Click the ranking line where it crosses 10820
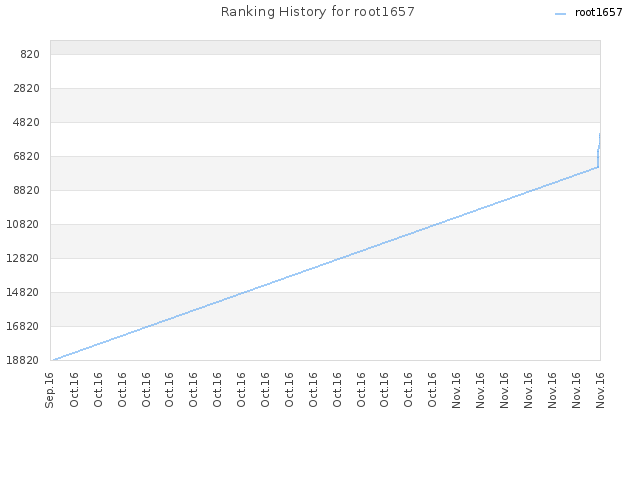Image resolution: width=640 pixels, height=480 pixels. pos(435,224)
